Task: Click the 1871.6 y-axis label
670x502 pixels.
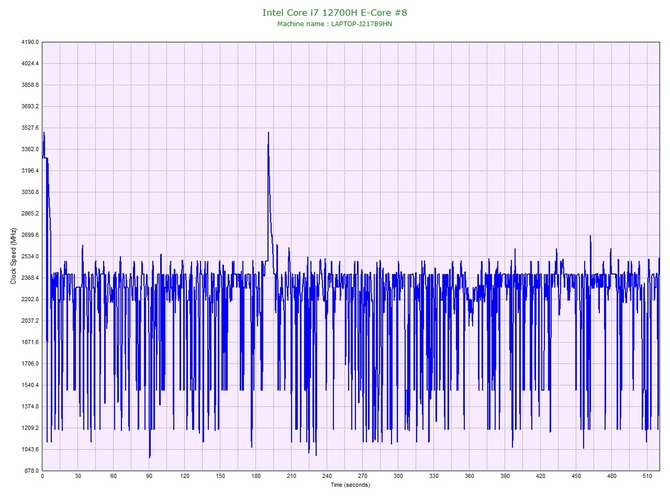Action: click(30, 342)
